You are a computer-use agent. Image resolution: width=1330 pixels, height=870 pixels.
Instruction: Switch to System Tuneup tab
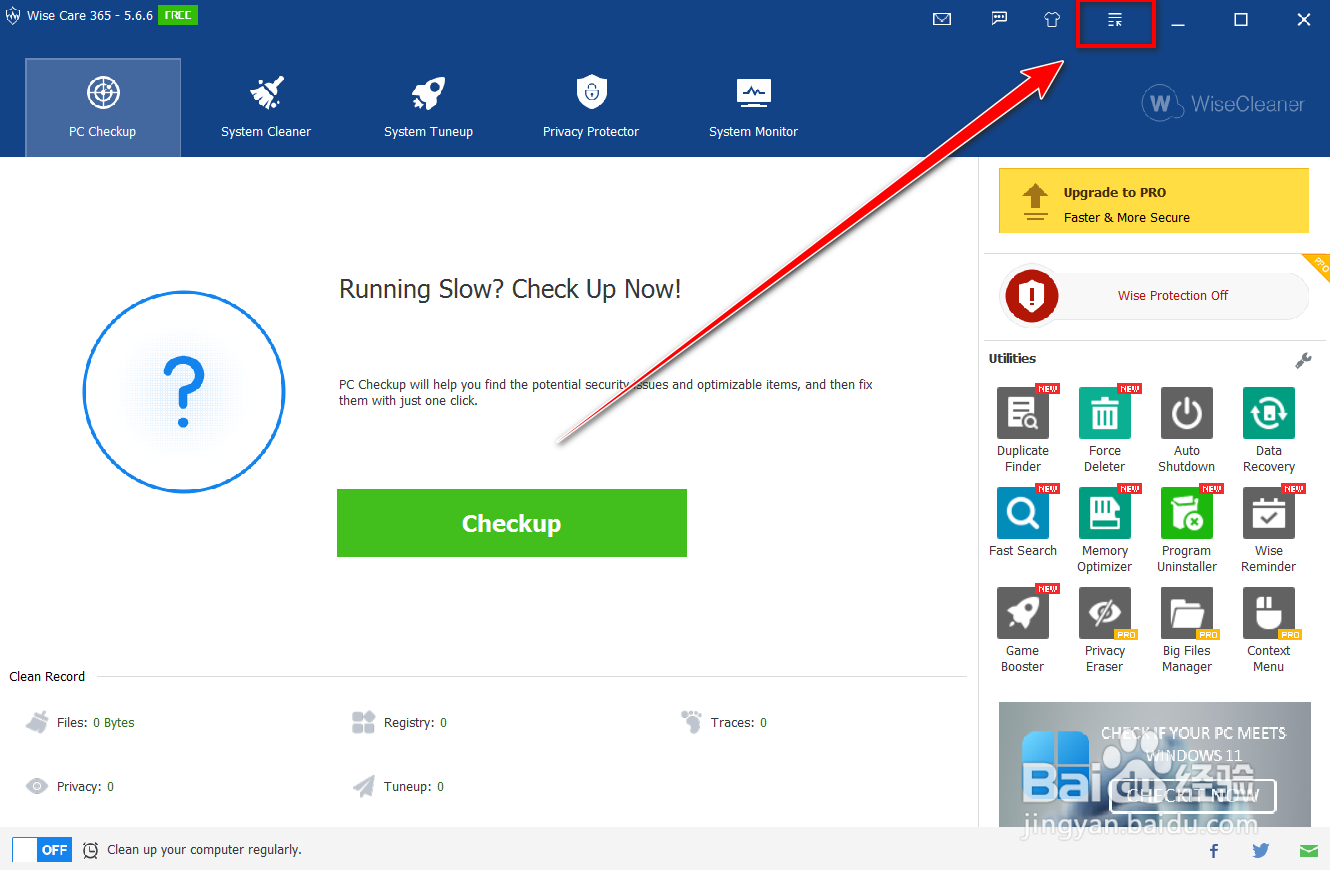(x=428, y=108)
